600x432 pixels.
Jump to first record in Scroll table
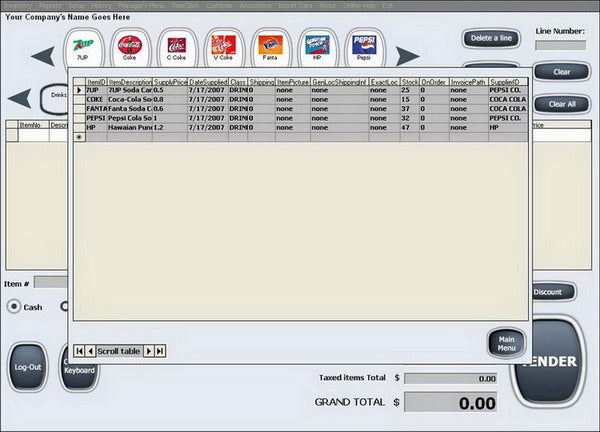(x=79, y=351)
